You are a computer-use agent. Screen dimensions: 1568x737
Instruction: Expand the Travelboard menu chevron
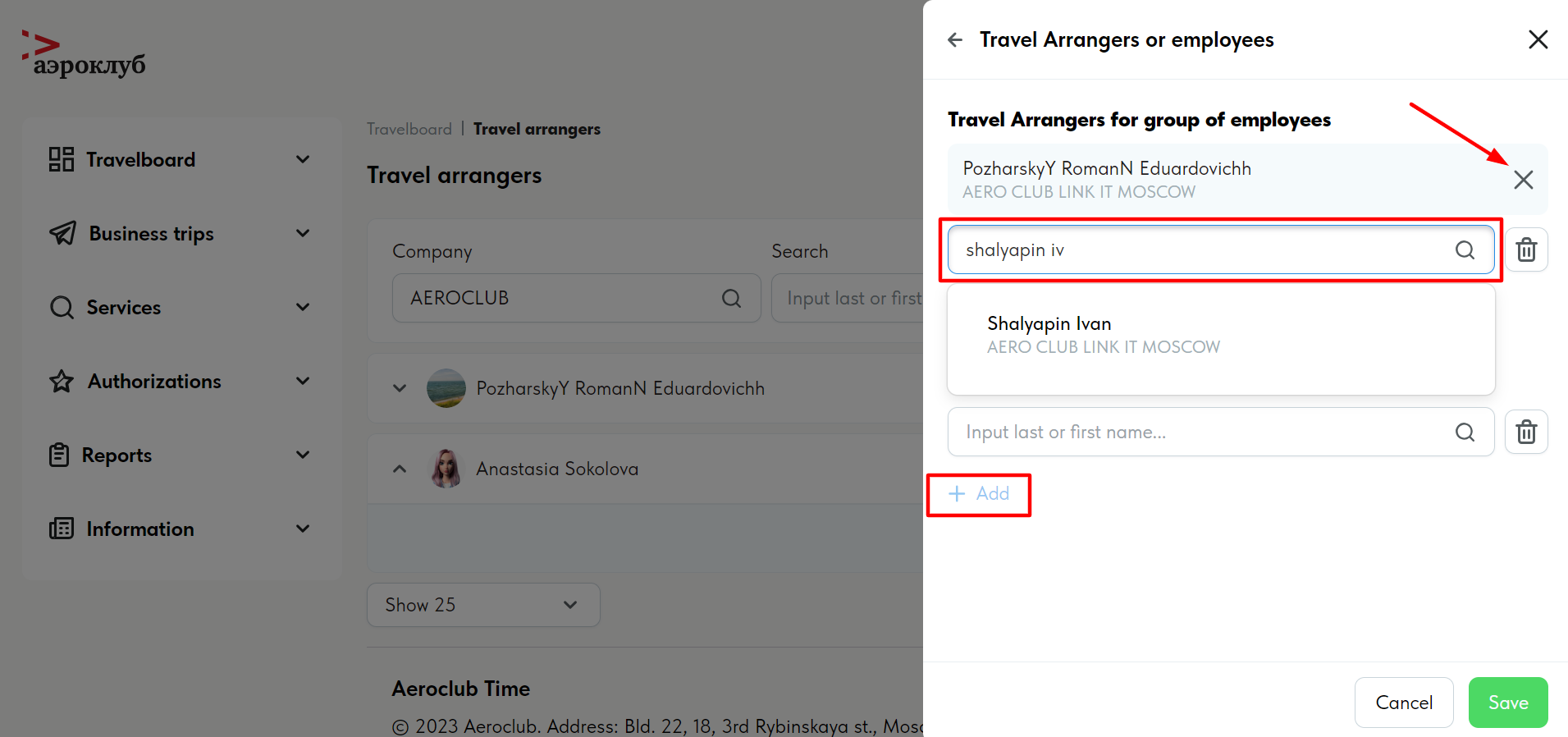tap(303, 159)
